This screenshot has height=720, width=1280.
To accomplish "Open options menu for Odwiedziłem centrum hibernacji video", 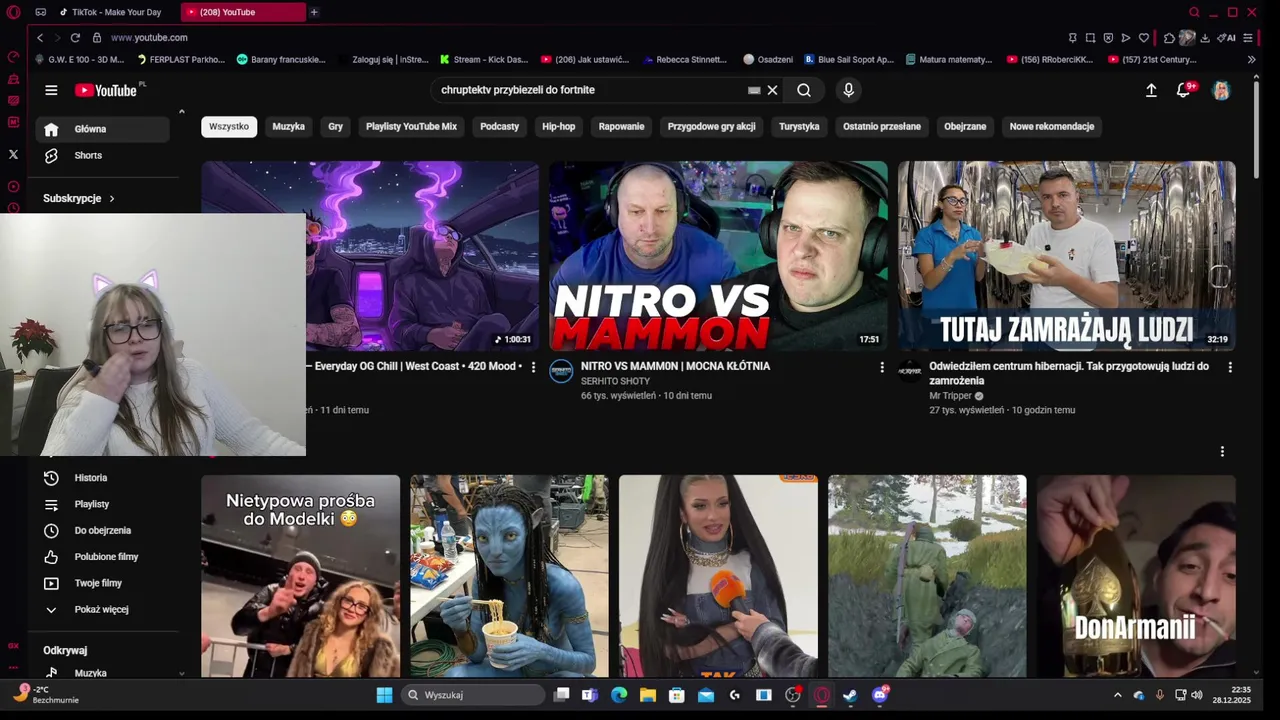I will tap(1230, 367).
